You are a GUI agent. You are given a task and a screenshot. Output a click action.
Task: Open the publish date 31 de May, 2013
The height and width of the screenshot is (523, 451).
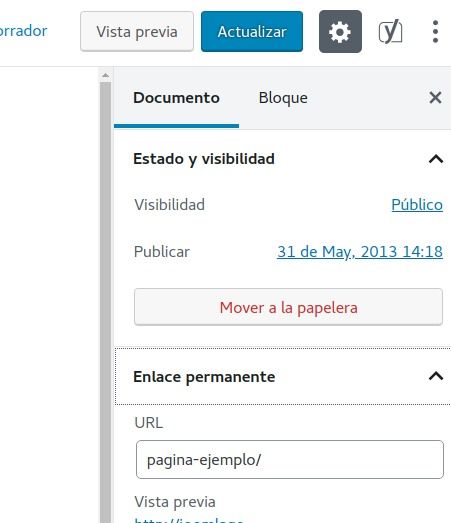(x=360, y=252)
